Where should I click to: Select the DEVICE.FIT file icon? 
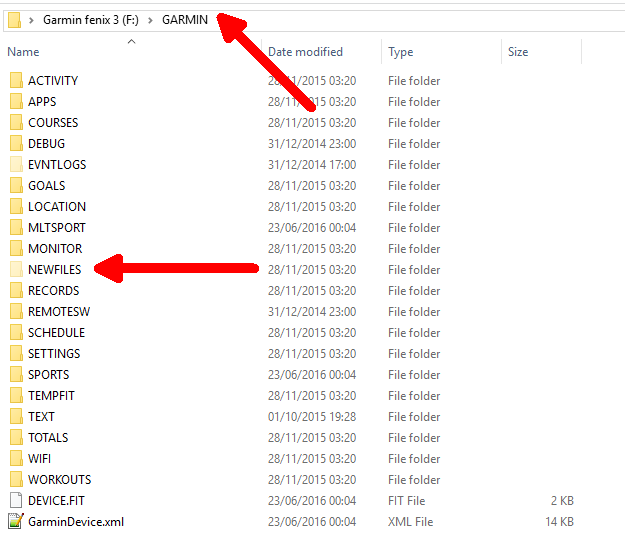coord(15,501)
